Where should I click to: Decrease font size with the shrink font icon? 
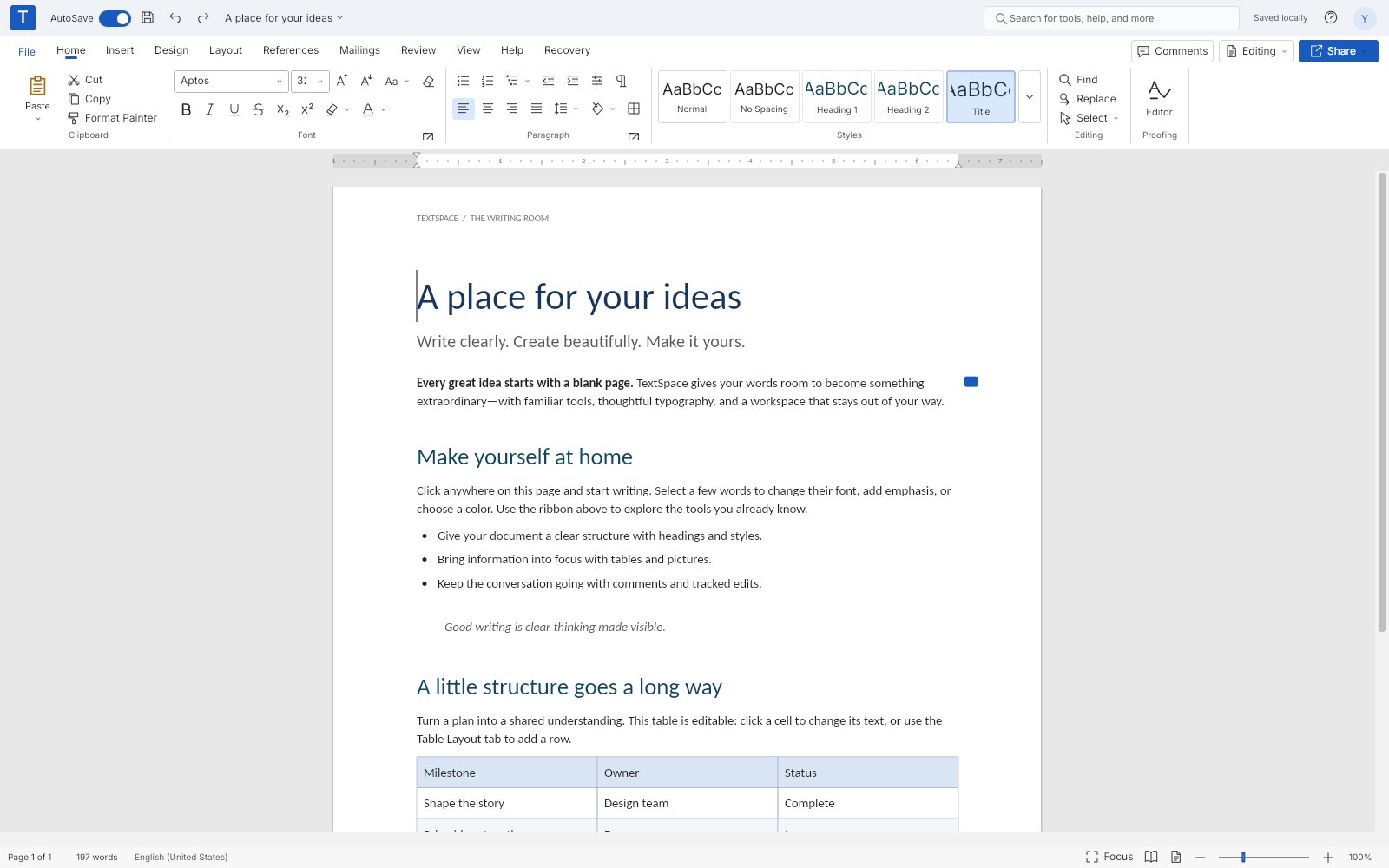(366, 81)
